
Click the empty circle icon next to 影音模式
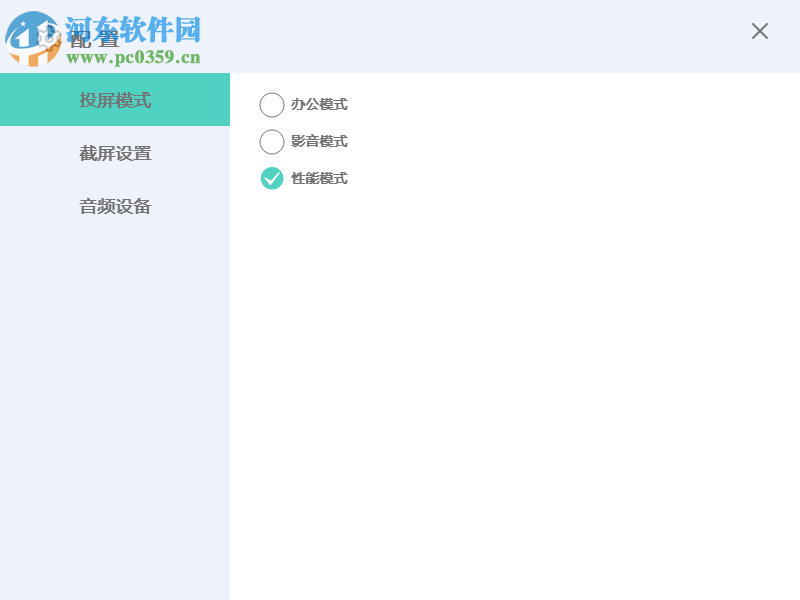271,141
